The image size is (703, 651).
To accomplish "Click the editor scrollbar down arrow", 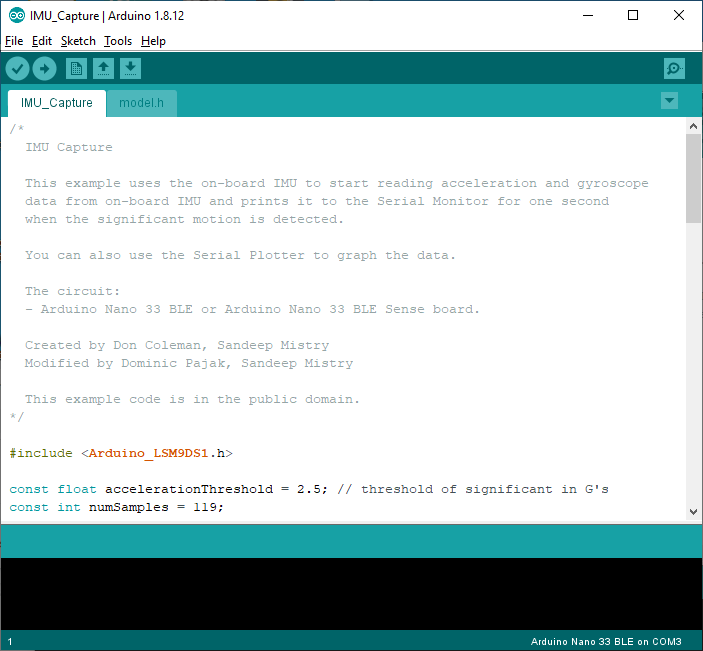I will pos(694,512).
